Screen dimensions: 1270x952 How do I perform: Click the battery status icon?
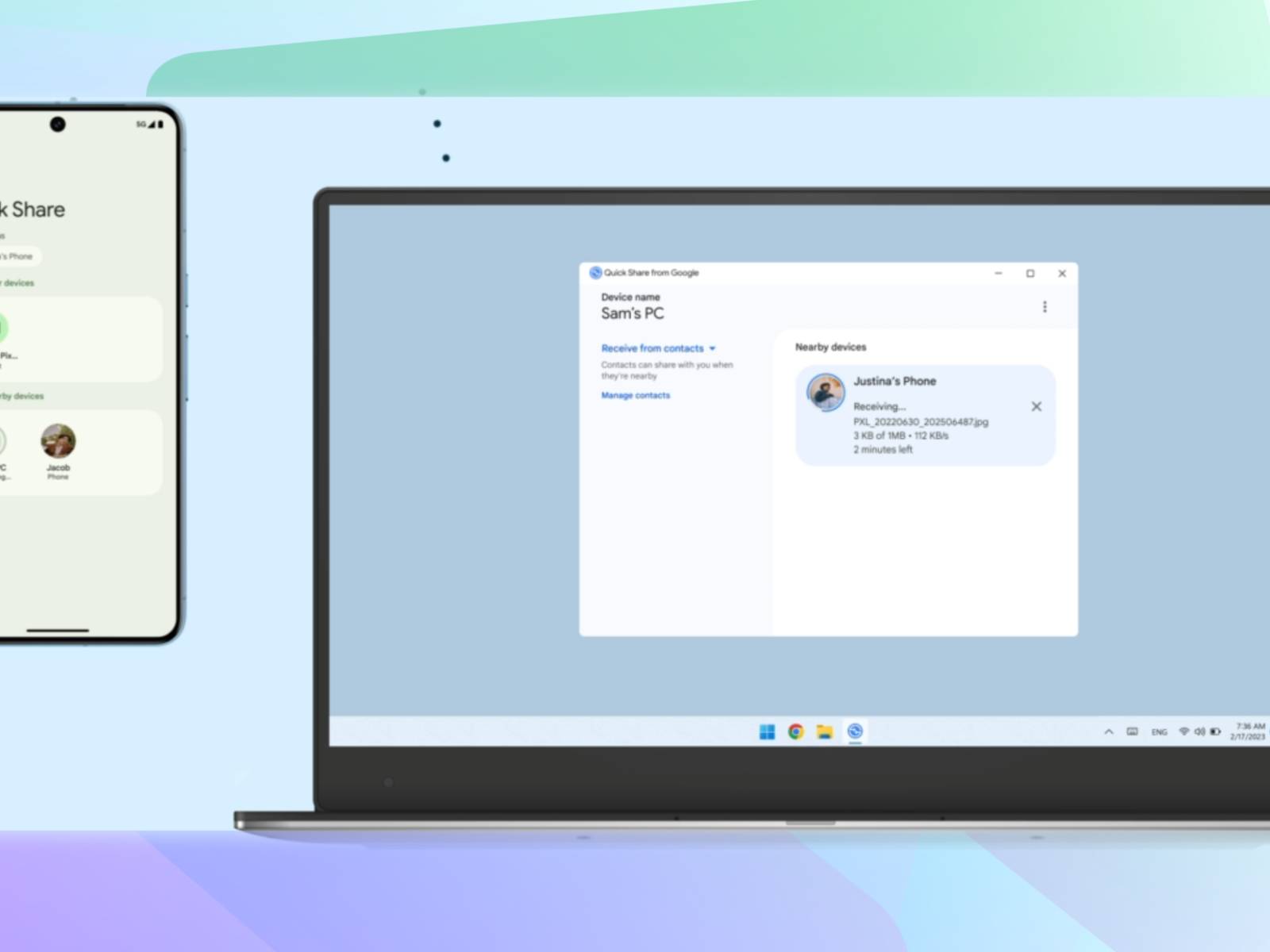[1215, 731]
